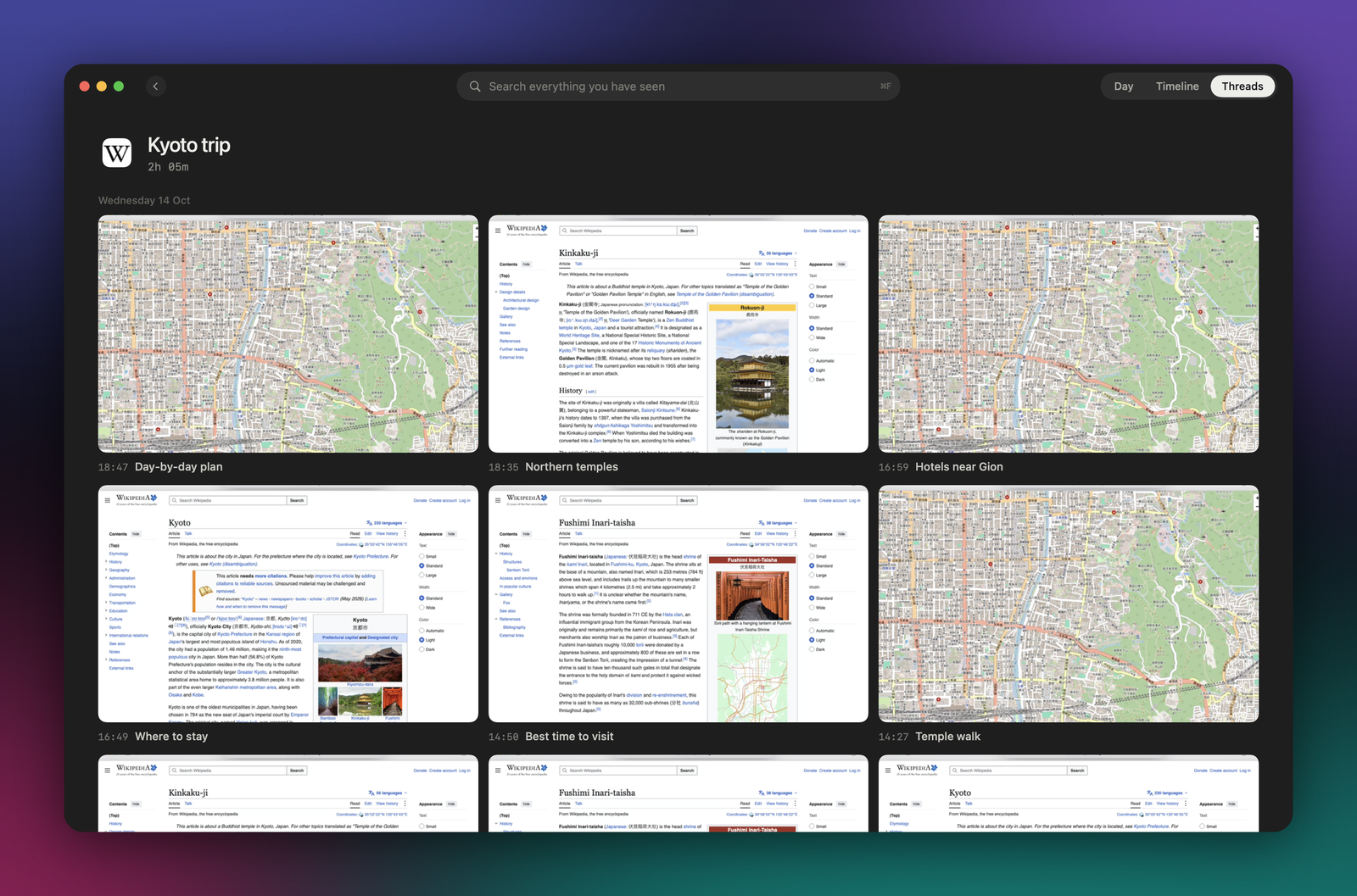Open the Temple walk map thumbnail
The image size is (1357, 896).
1069,604
